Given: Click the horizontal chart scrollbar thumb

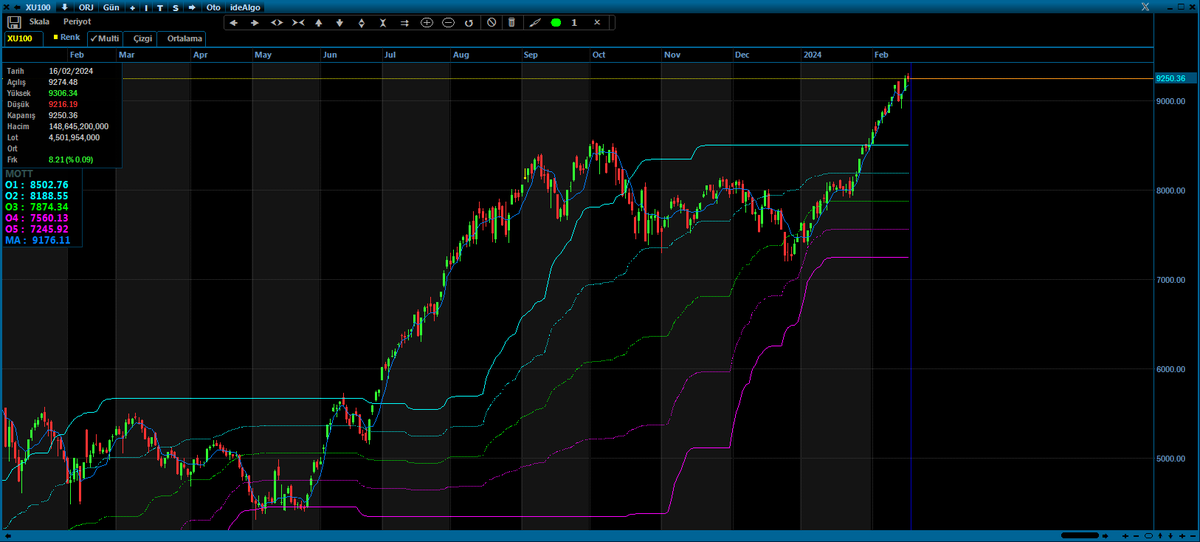Looking at the screenshot, I should (x=1080, y=536).
